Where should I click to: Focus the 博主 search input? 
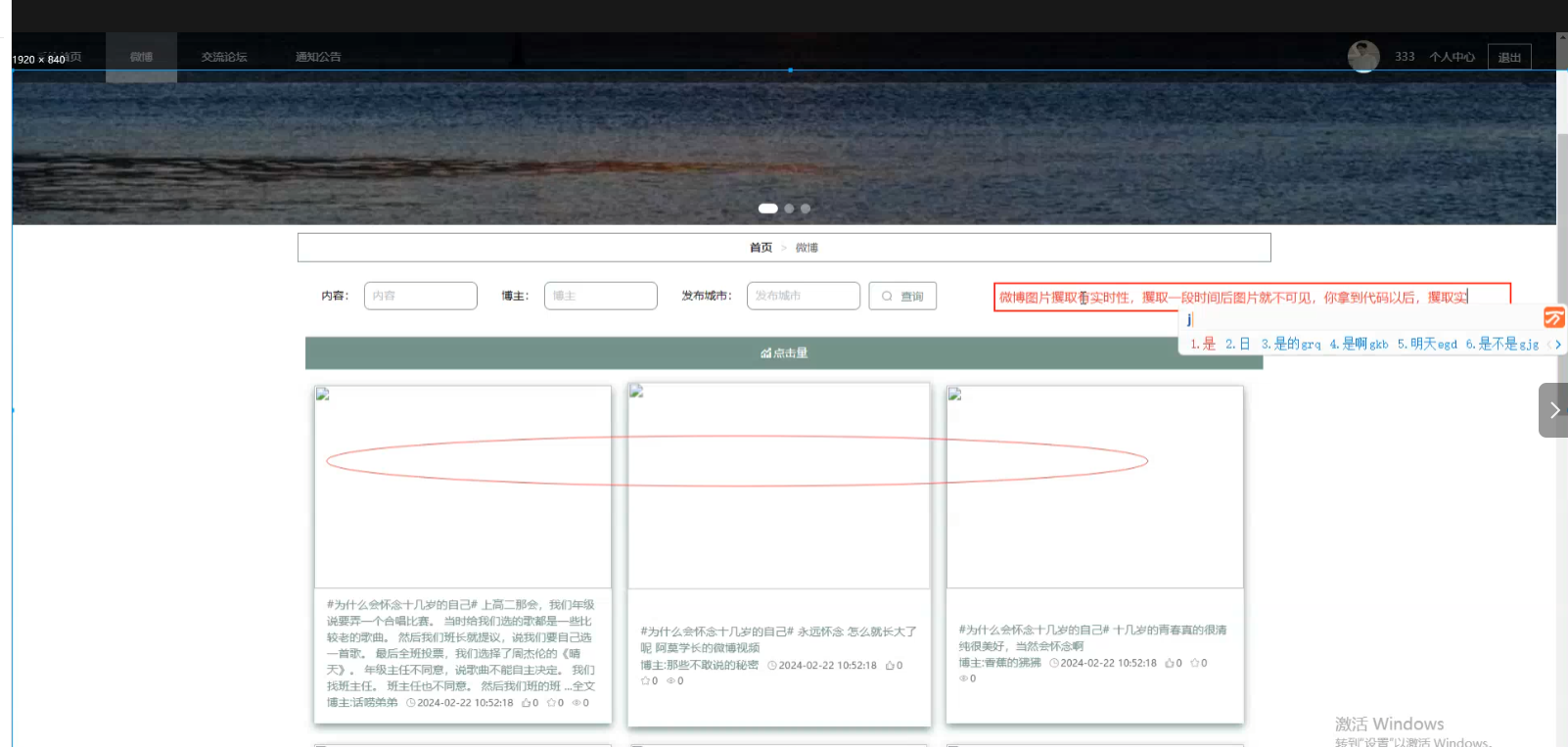[601, 296]
